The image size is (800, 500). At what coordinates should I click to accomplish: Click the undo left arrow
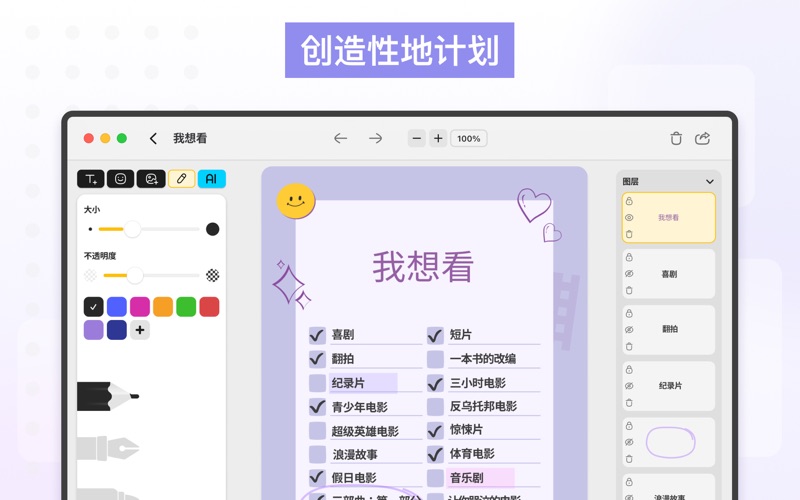coord(341,139)
